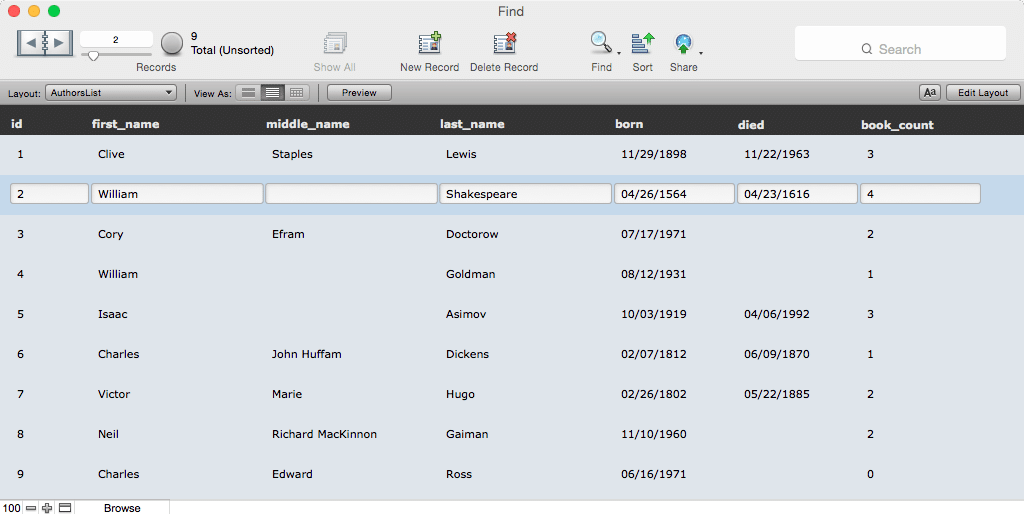This screenshot has height=514, width=1024.
Task: Switch to List view
Action: [x=272, y=93]
